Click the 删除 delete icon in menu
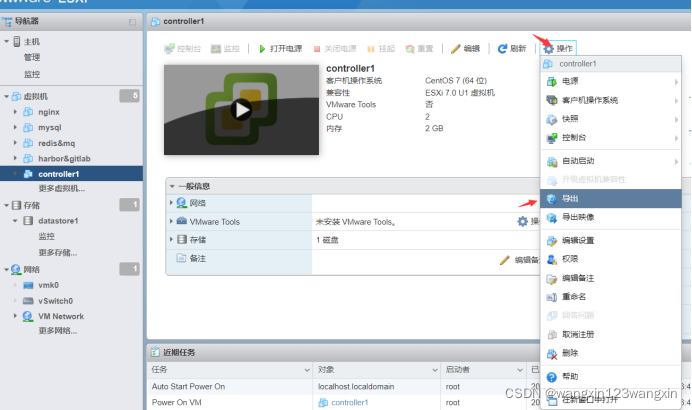Viewport: 692px width, 410px height. tap(552, 354)
